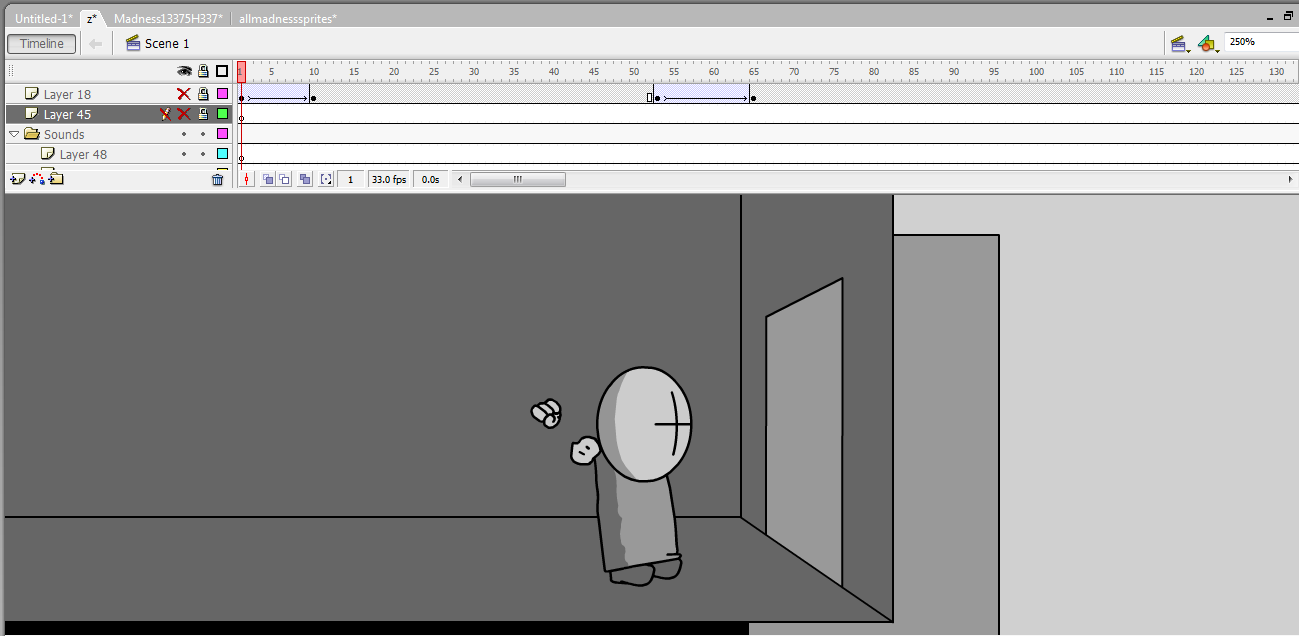The height and width of the screenshot is (636, 1299).
Task: Open the Edit Scene dropdown
Action: coord(1180,43)
